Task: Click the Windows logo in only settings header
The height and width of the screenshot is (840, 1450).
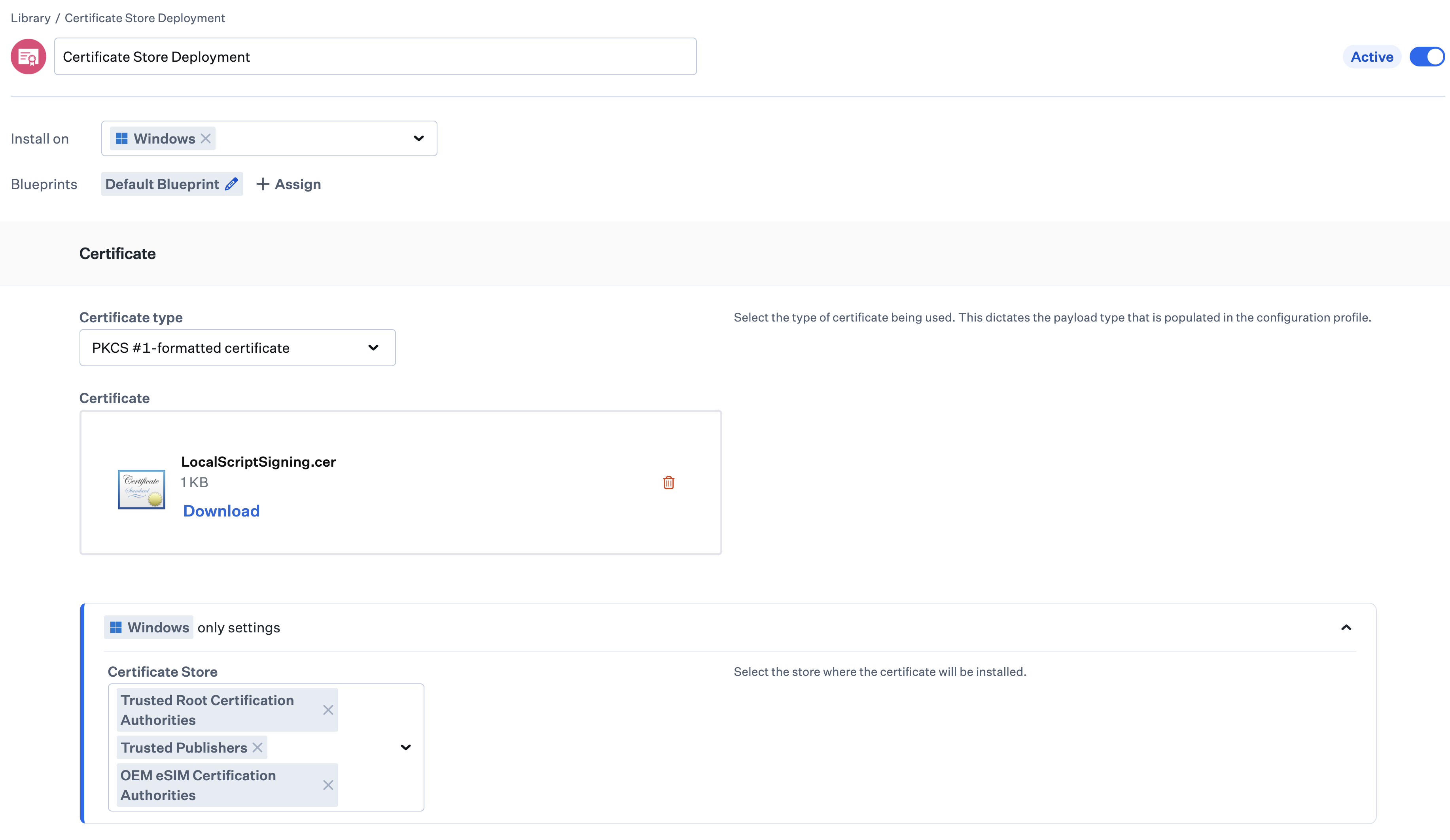Action: [x=115, y=627]
